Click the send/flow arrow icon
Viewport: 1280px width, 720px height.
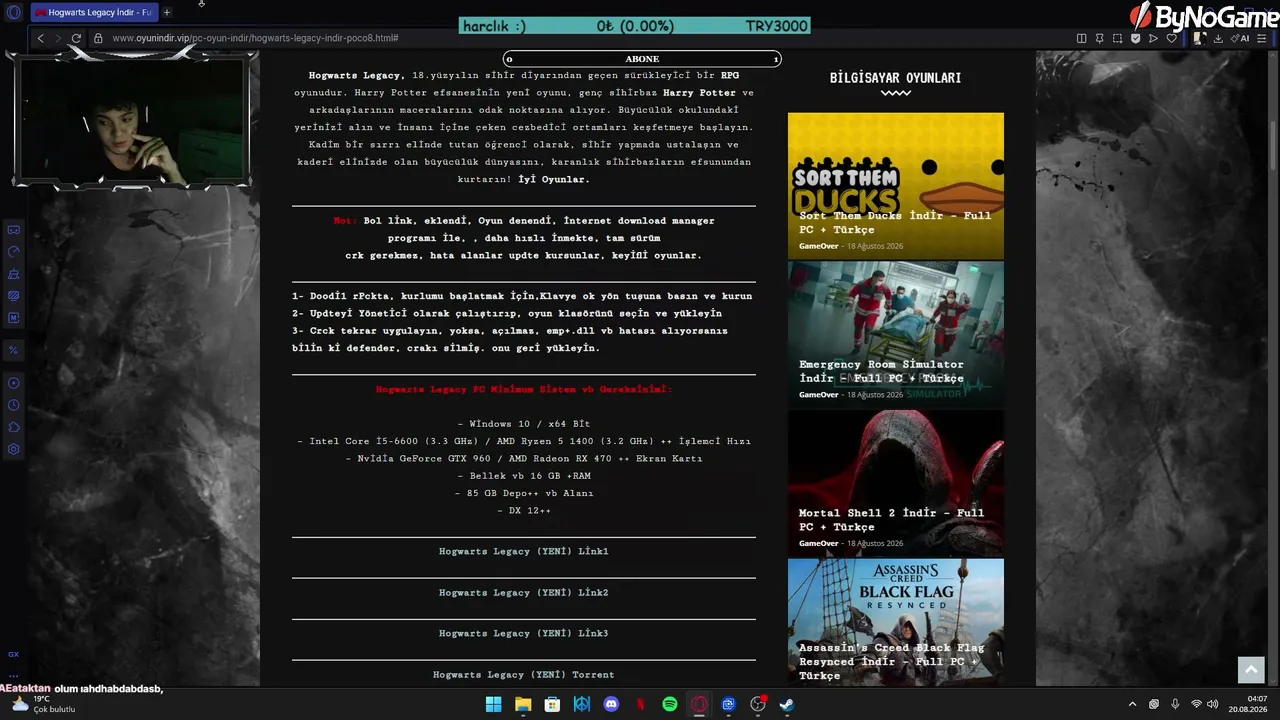point(1153,38)
